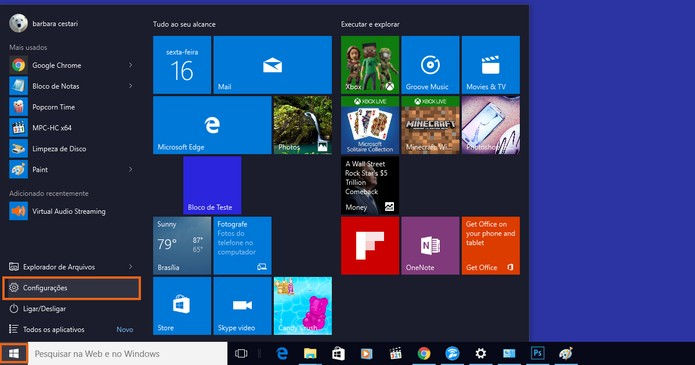
Task: Open Configurações settings
Action: (71, 288)
